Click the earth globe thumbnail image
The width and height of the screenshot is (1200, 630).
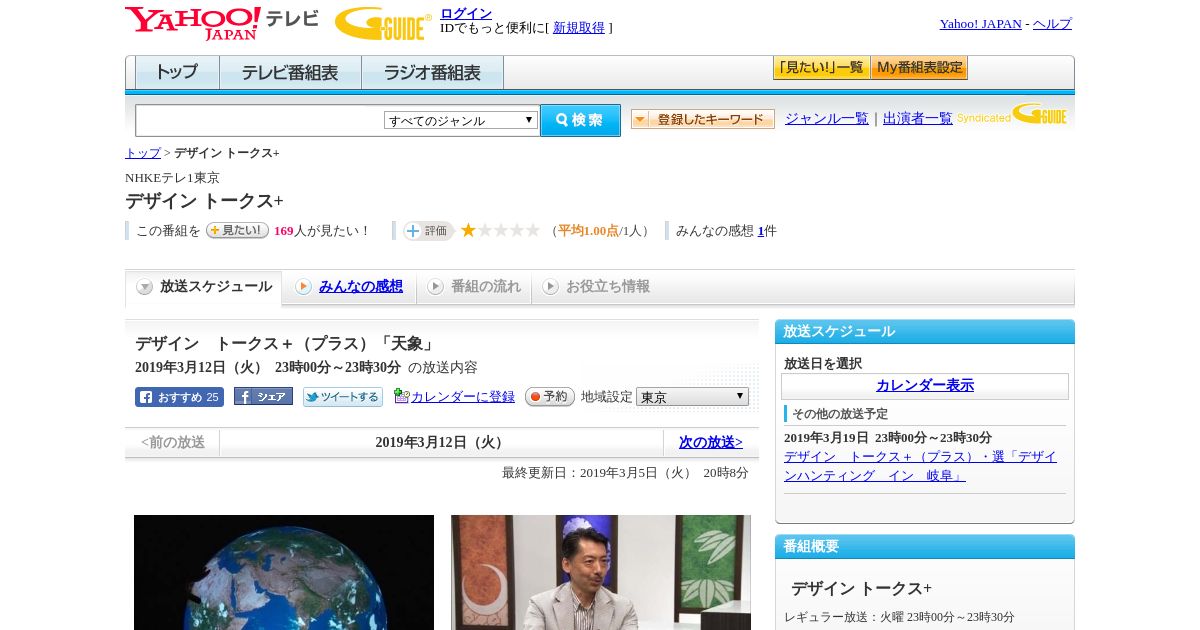click(x=284, y=572)
